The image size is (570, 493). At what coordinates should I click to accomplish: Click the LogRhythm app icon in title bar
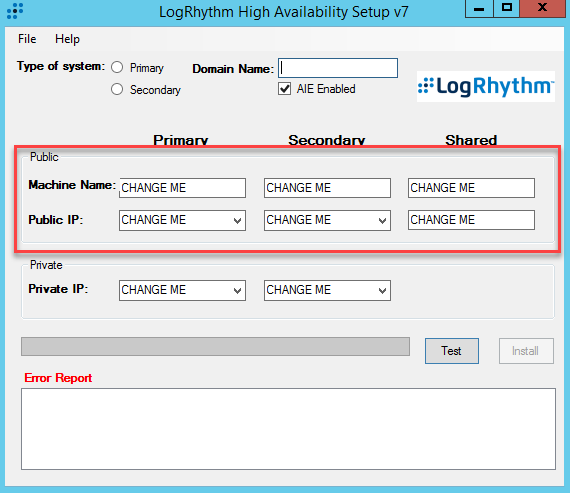click(15, 11)
